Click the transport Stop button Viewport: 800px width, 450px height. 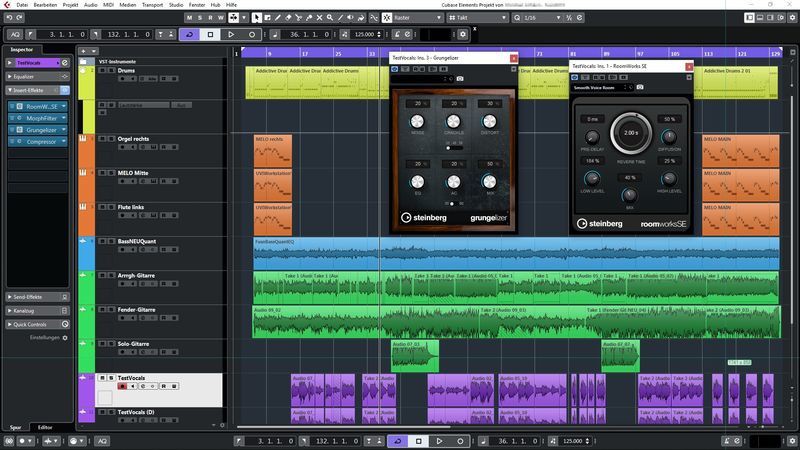[x=211, y=34]
